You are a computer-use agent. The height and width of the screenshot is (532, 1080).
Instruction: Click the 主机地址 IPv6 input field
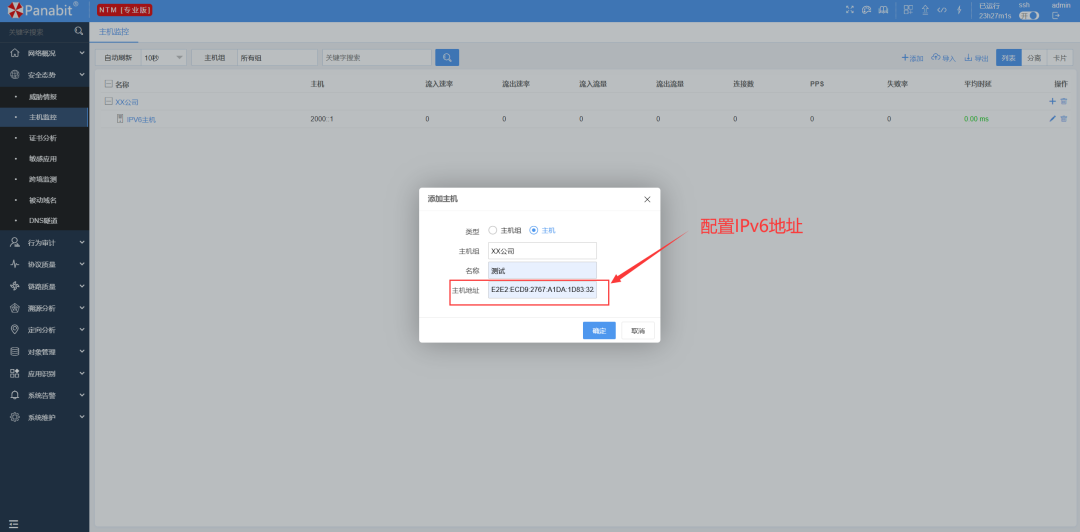coord(543,291)
